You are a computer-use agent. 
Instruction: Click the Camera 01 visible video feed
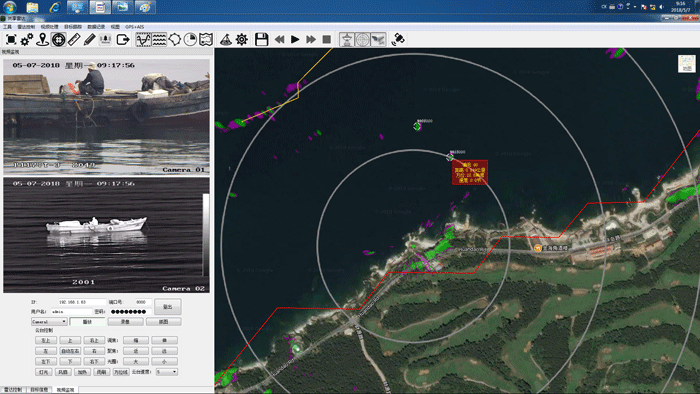(106, 117)
